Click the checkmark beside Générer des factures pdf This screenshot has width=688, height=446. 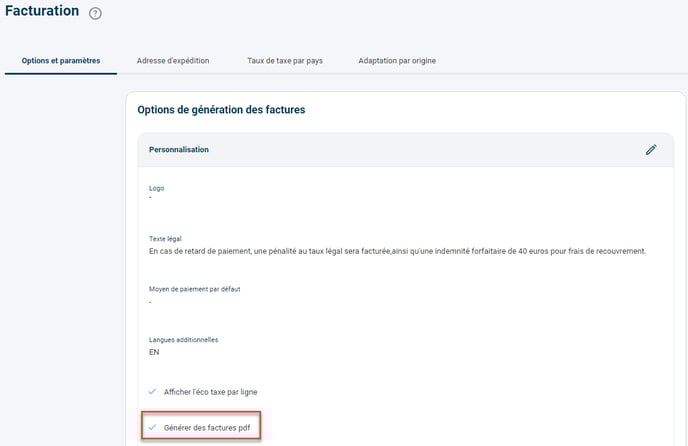click(x=152, y=427)
